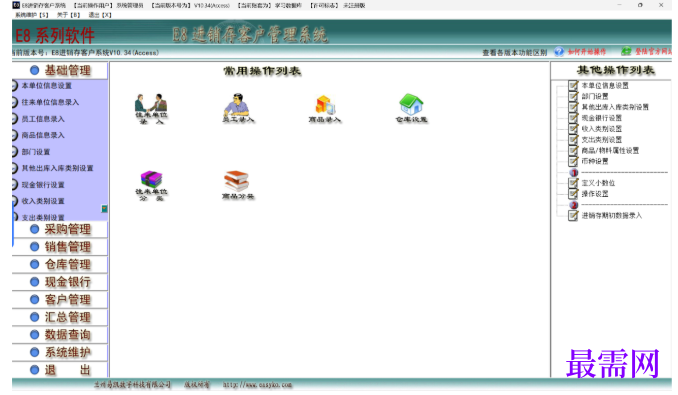The image size is (678, 395).
Task: Expand the 销售管理 section
Action: (x=60, y=247)
